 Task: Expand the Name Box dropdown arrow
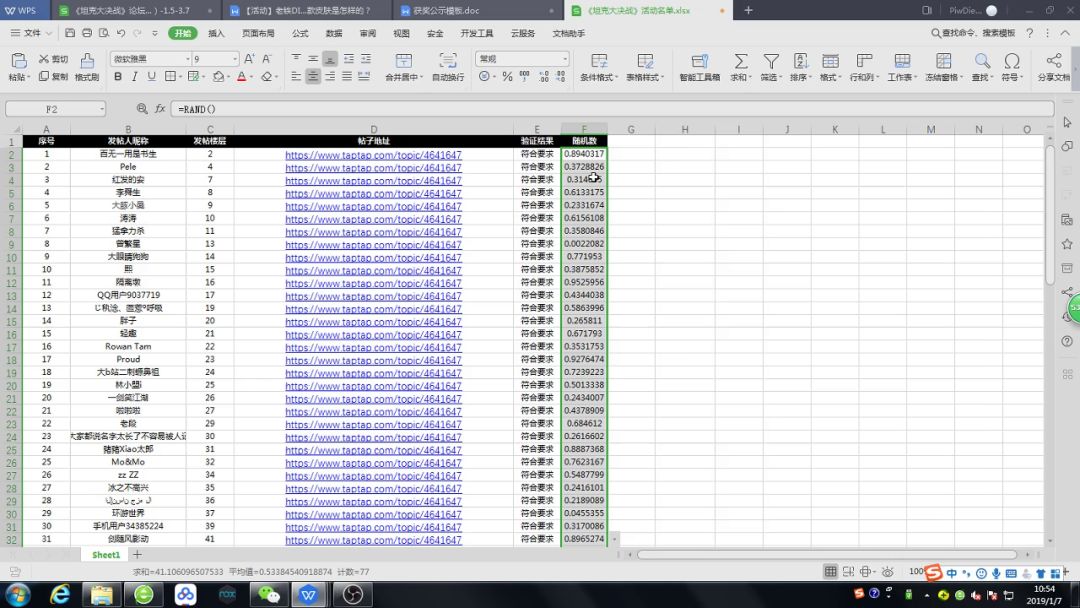(100, 109)
